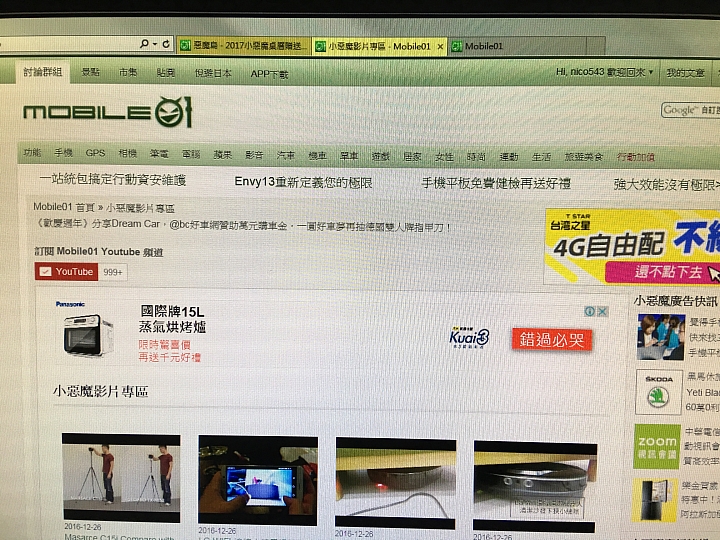Screen dimensions: 720x540
Task: Click the 一站統包搞定行動資安維護 promo link
Action: pyautogui.click(x=112, y=180)
